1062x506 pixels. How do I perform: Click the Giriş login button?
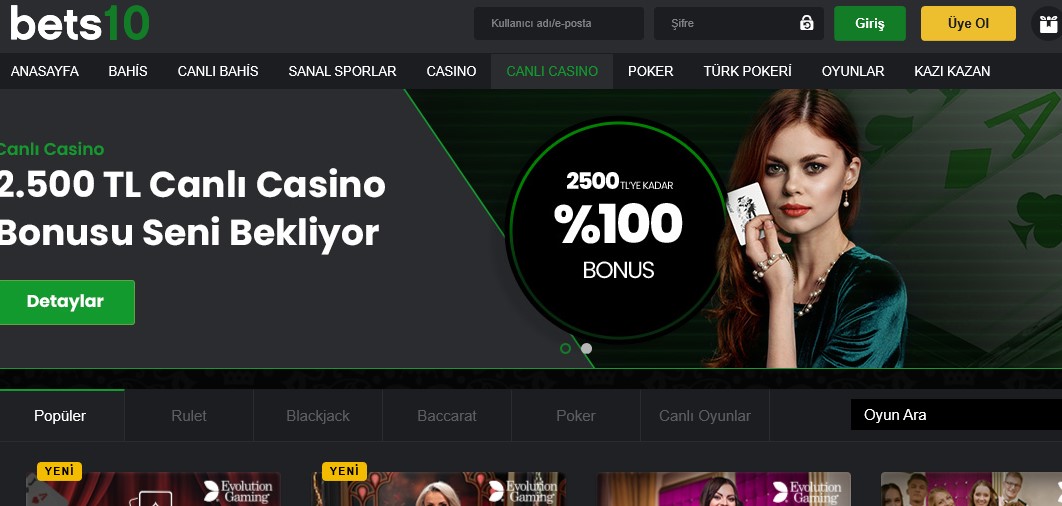[x=870, y=24]
